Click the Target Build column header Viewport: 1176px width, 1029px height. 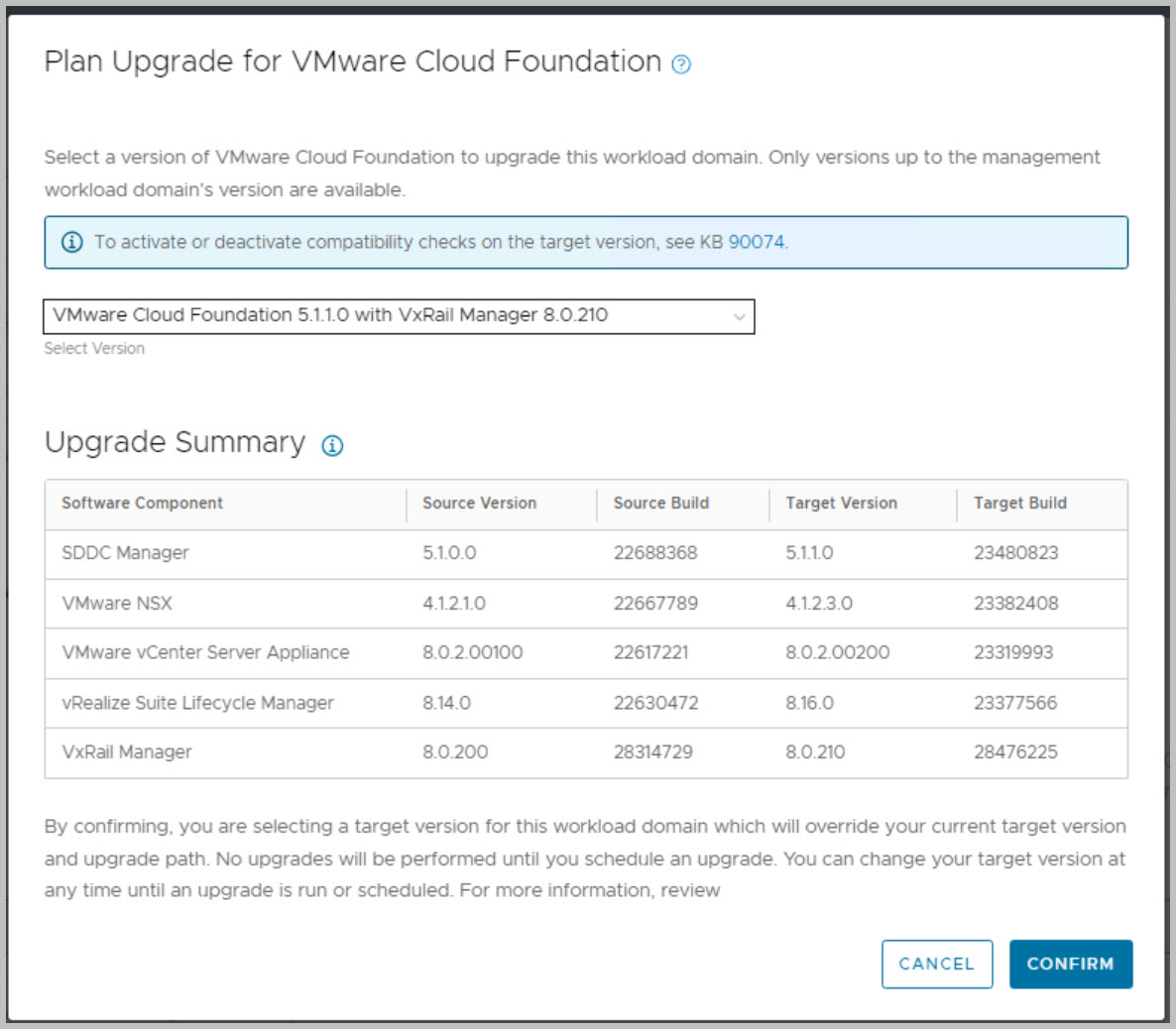coord(1019,503)
